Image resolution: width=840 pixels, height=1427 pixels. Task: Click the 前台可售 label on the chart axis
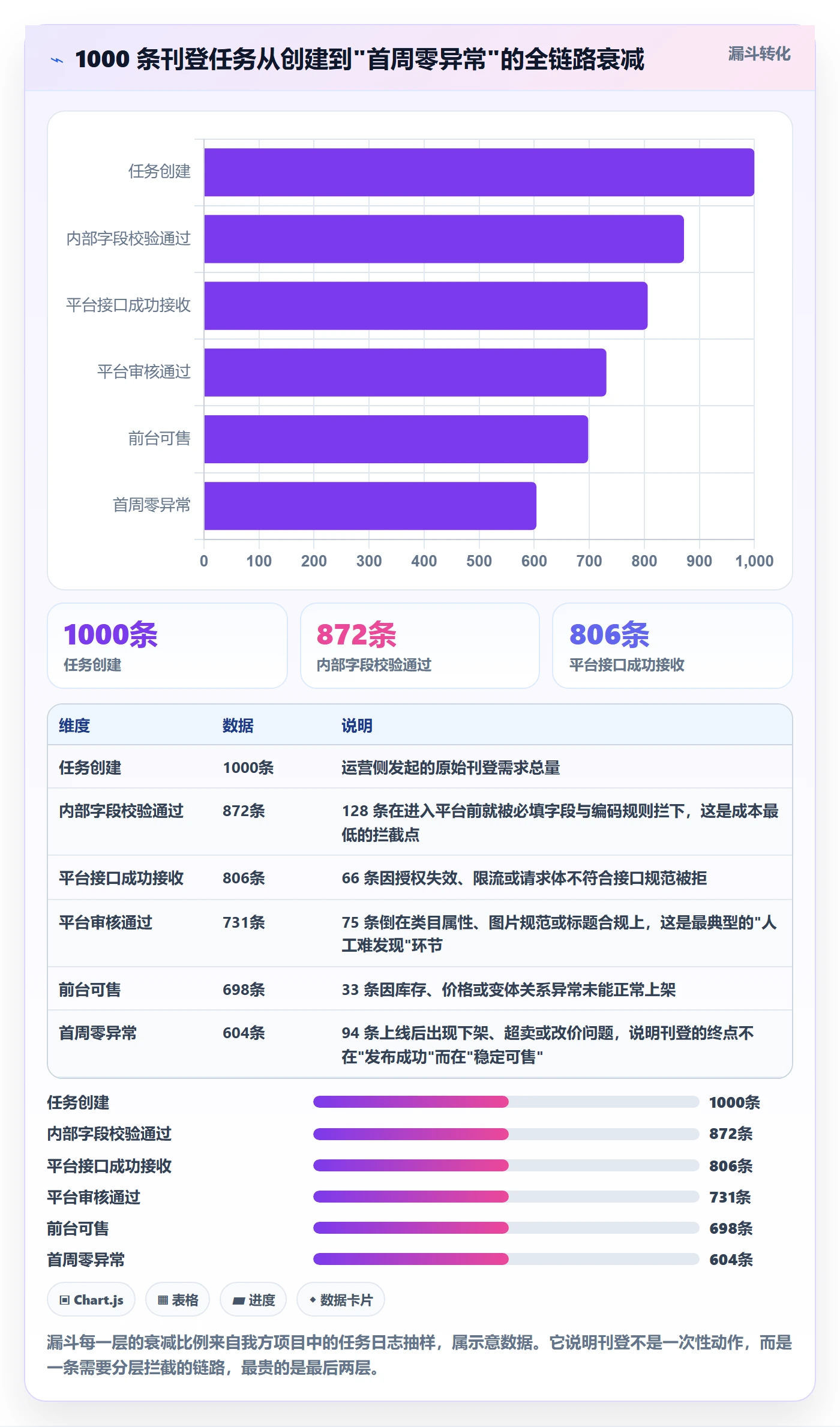click(160, 439)
